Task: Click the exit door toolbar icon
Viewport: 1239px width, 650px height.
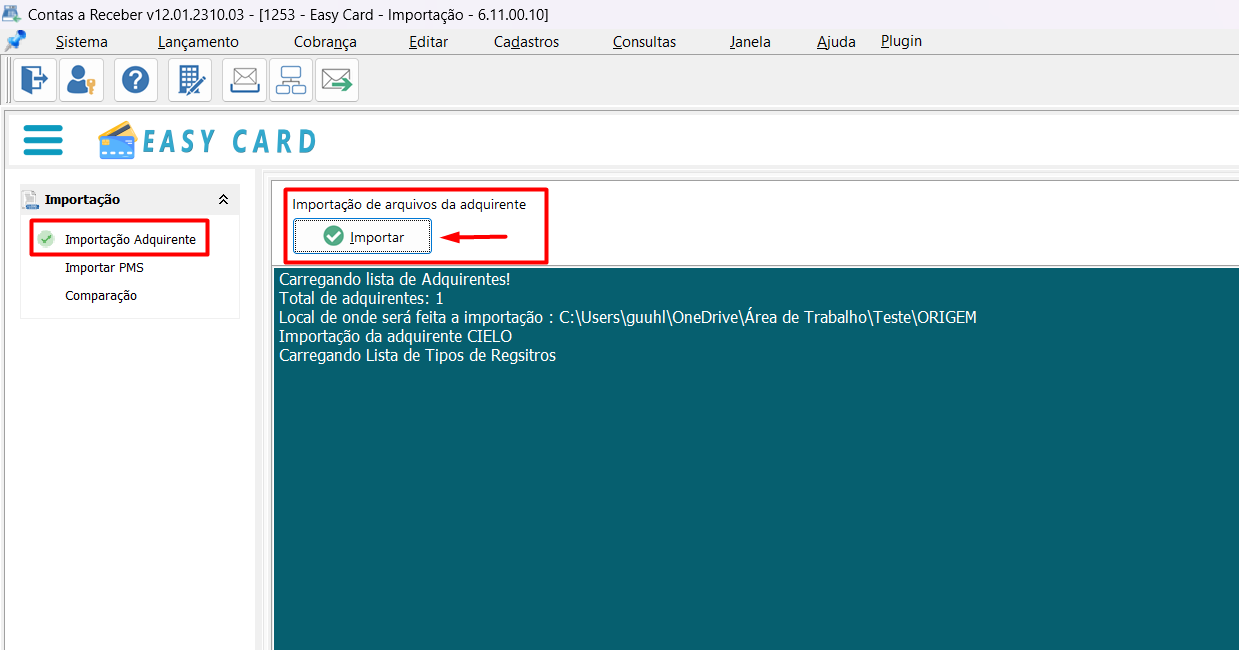Action: (35, 80)
